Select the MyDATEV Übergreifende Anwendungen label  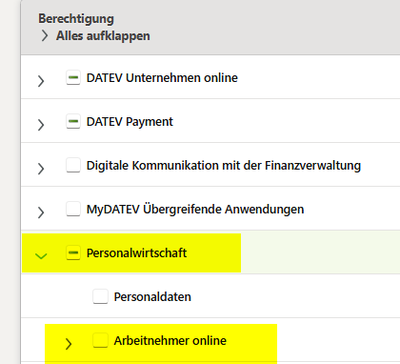click(195, 209)
